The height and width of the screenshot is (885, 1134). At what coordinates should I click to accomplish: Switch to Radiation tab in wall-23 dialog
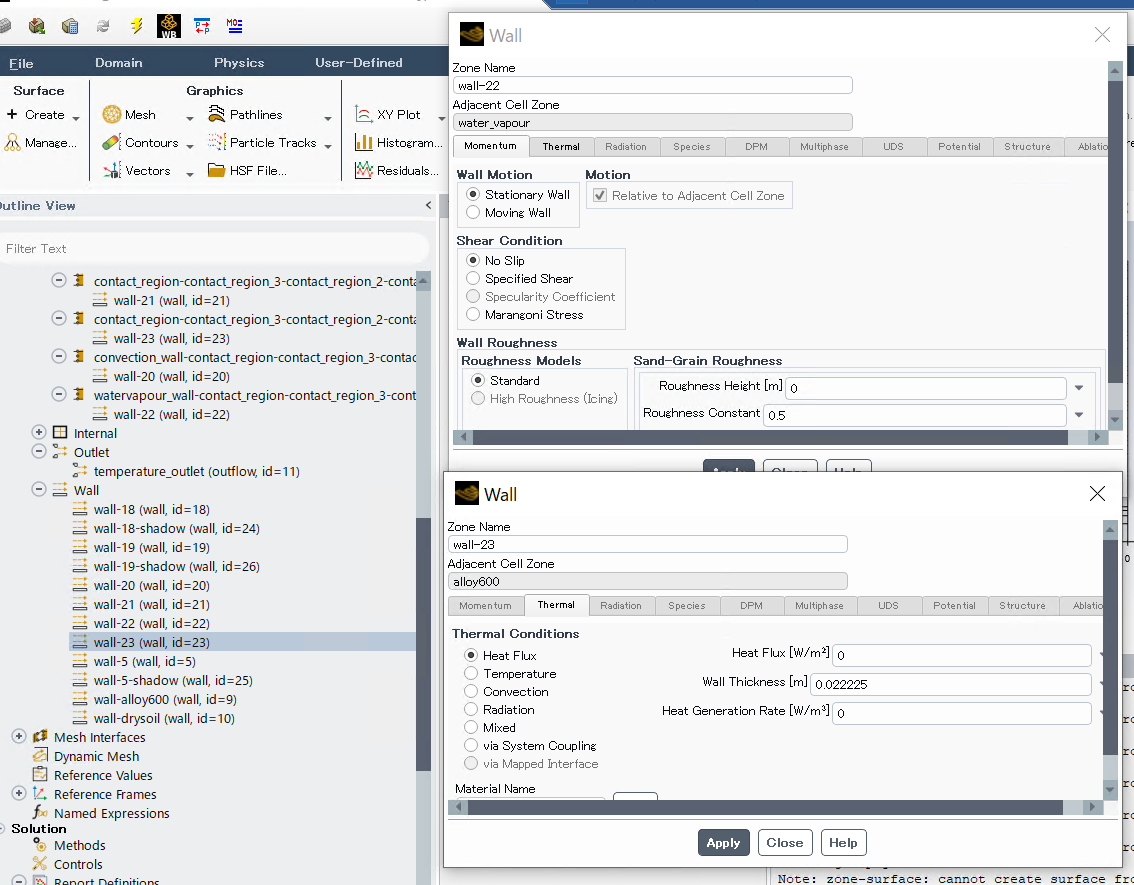(x=621, y=606)
